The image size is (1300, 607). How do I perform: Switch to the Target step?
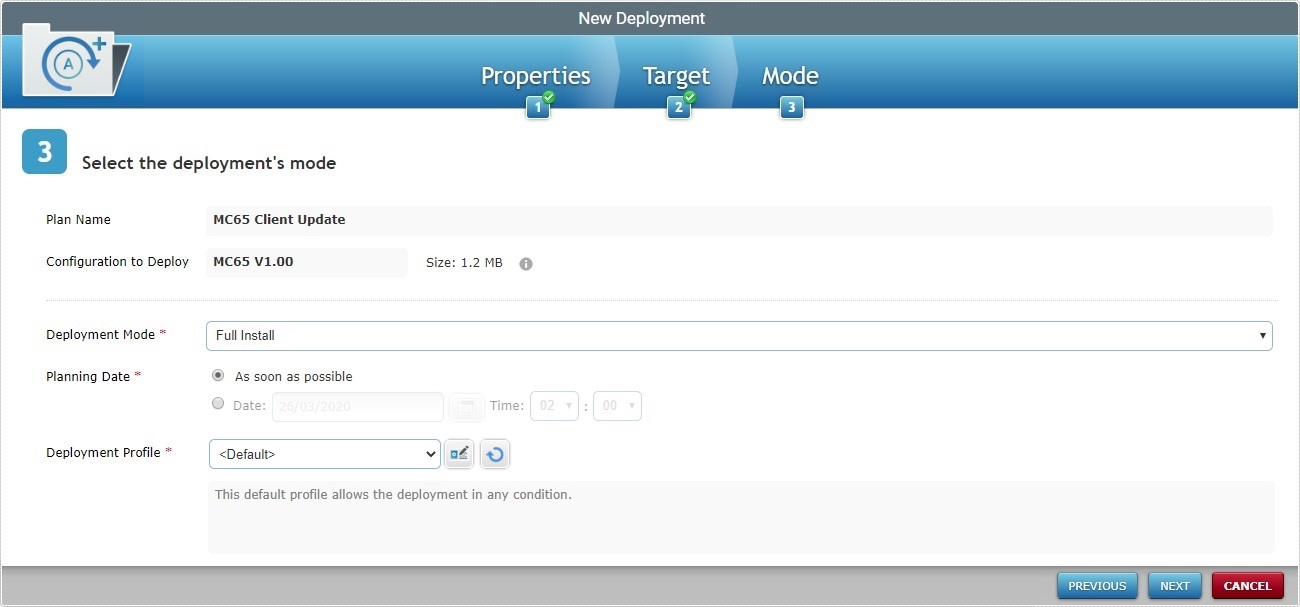click(x=676, y=75)
